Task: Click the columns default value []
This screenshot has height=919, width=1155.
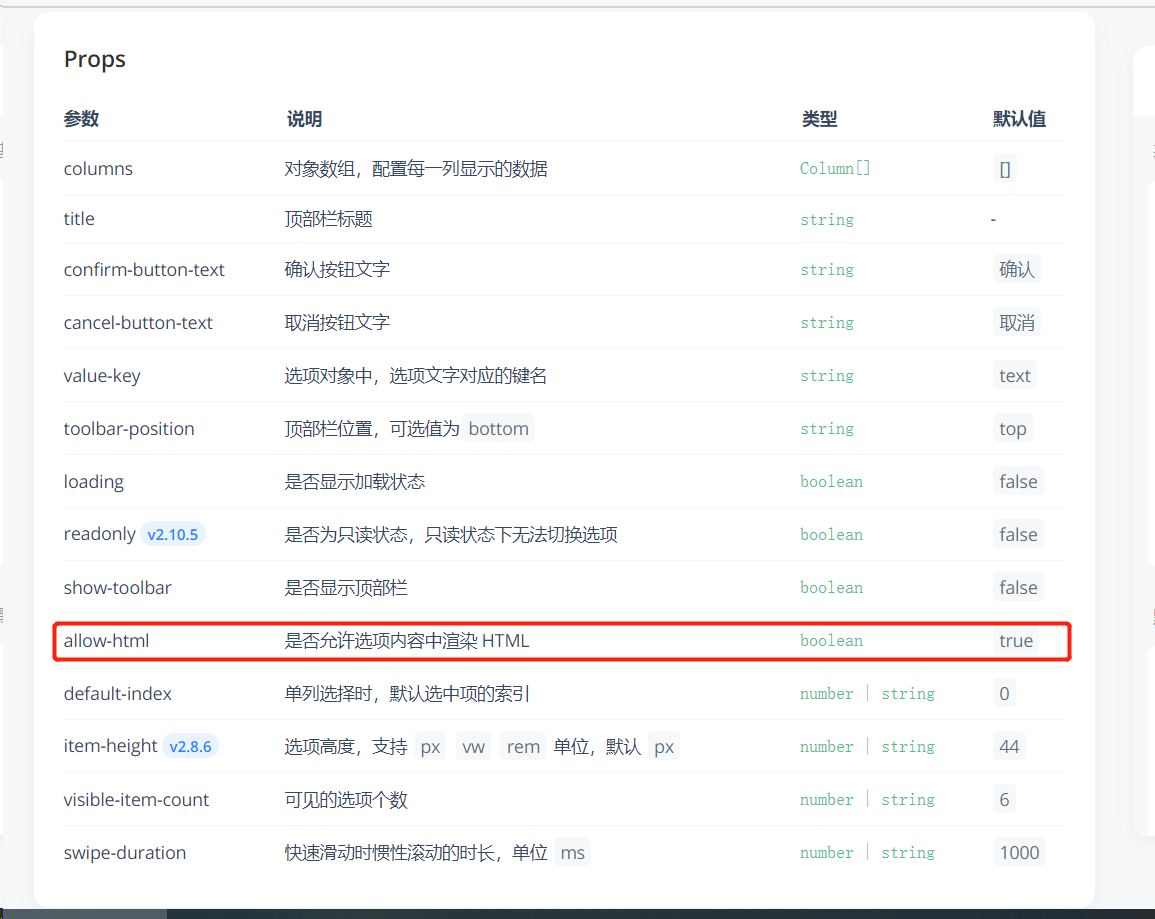Action: point(1005,169)
